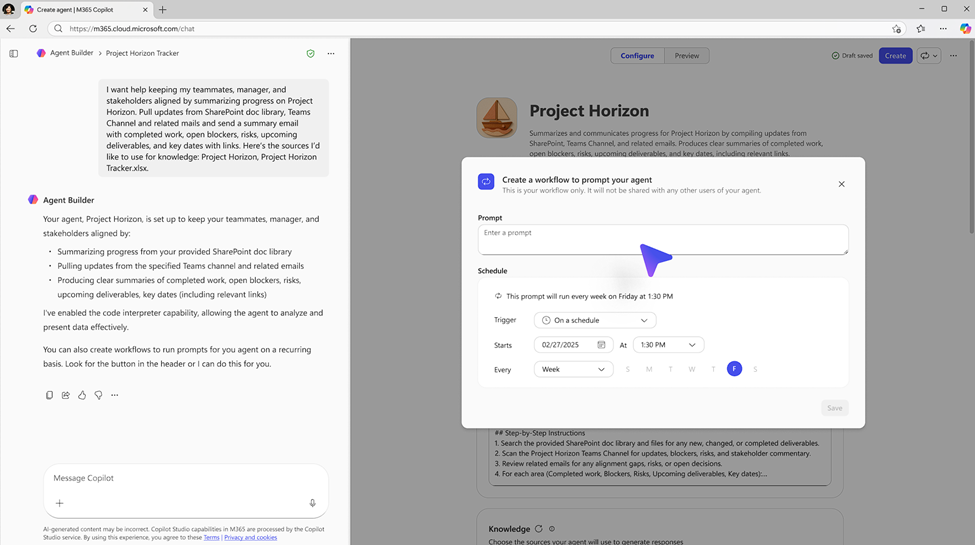This screenshot has width=975, height=545.
Task: Click the Starts date field
Action: [x=573, y=345]
